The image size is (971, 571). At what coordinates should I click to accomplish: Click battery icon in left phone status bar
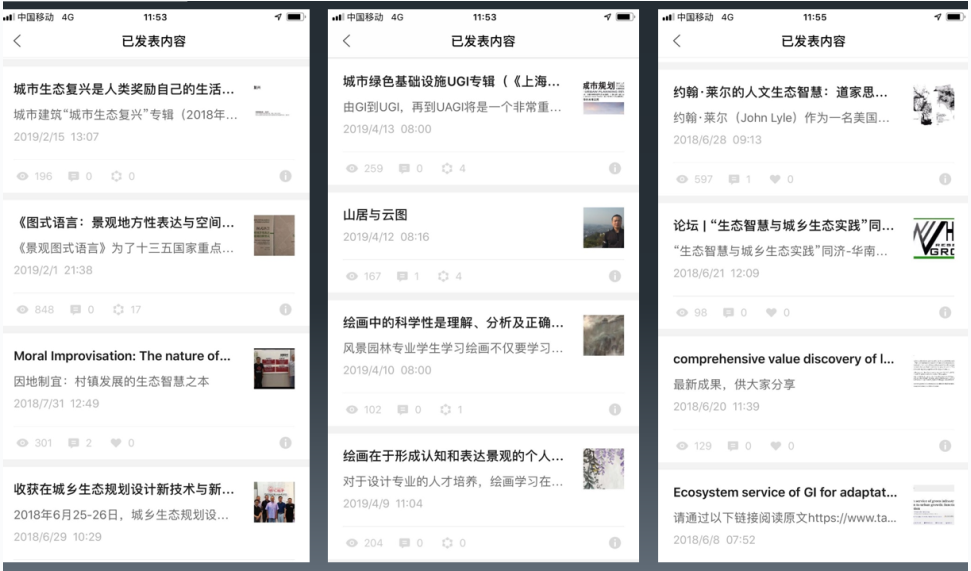[295, 17]
